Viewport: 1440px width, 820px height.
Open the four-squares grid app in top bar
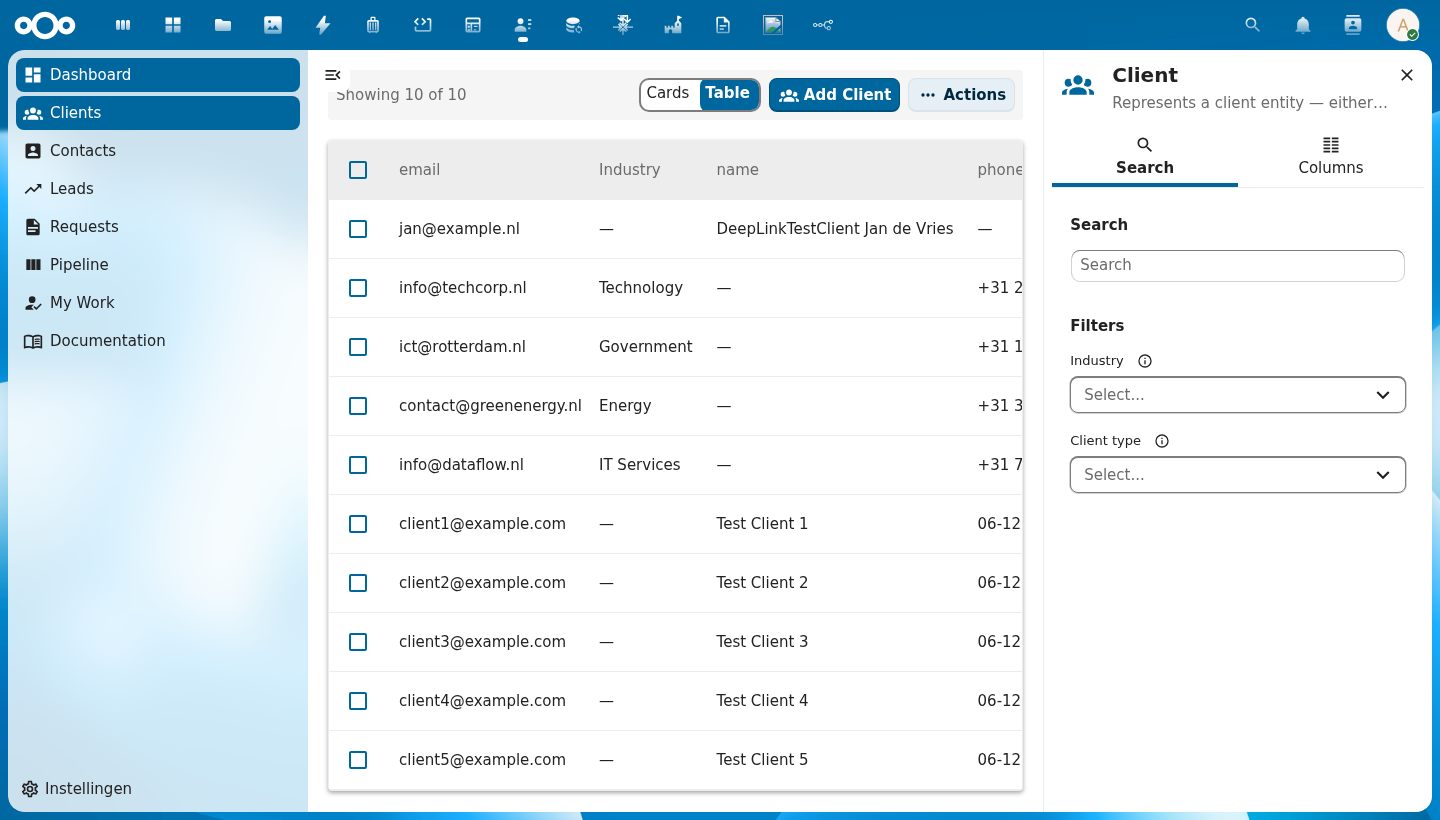pyautogui.click(x=173, y=25)
